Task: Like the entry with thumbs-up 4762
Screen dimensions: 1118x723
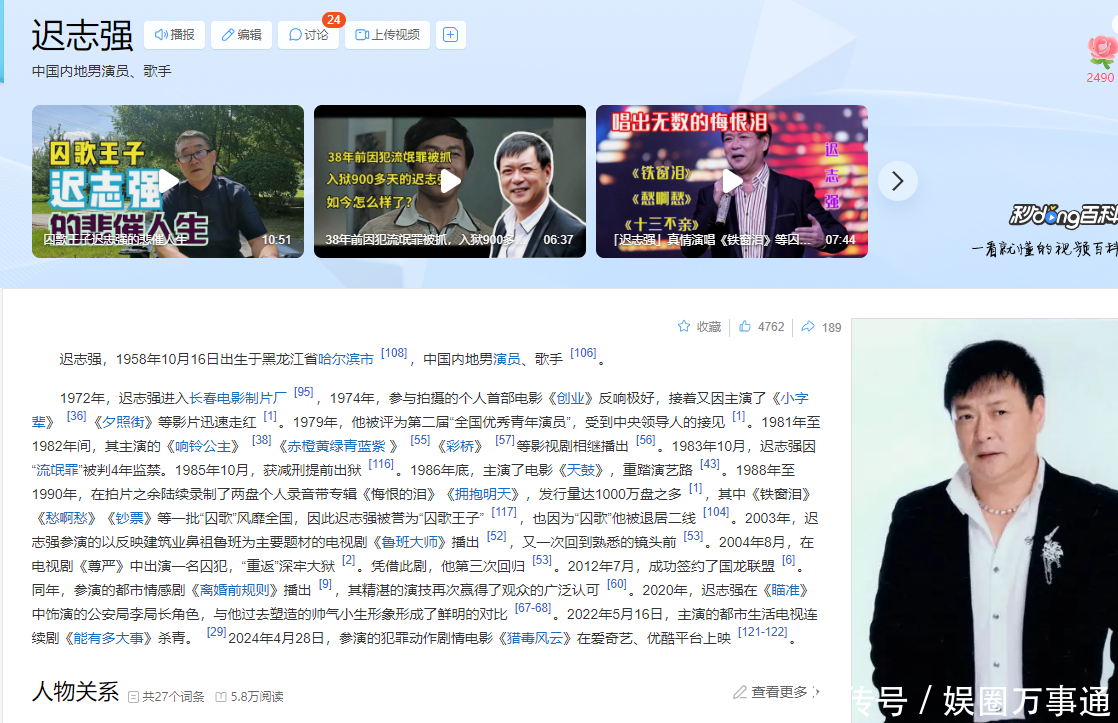Action: (745, 327)
